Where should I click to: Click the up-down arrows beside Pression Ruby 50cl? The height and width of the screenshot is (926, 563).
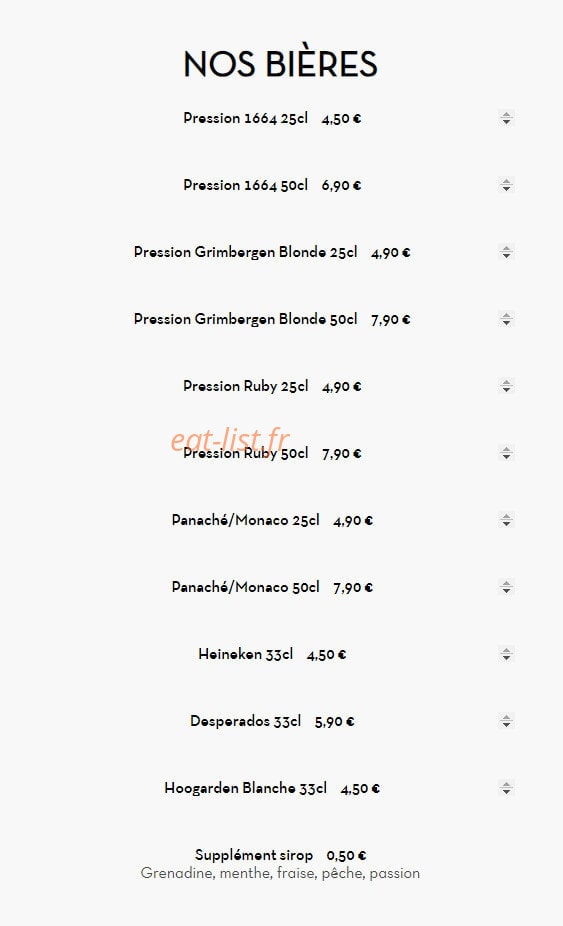(x=506, y=453)
